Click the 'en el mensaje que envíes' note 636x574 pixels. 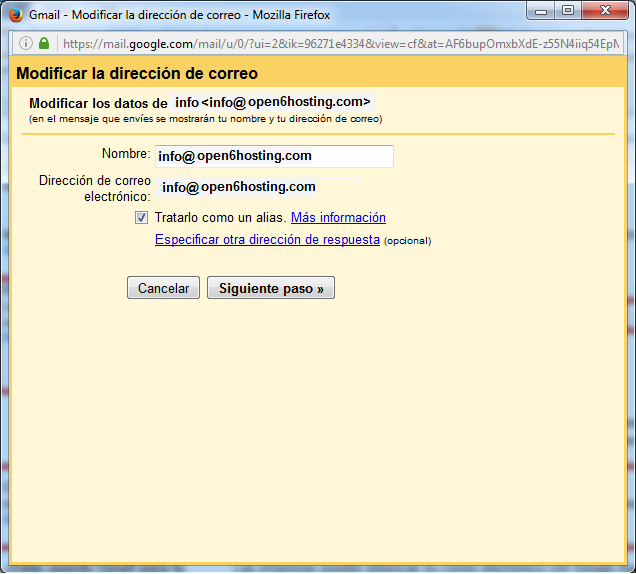click(206, 119)
